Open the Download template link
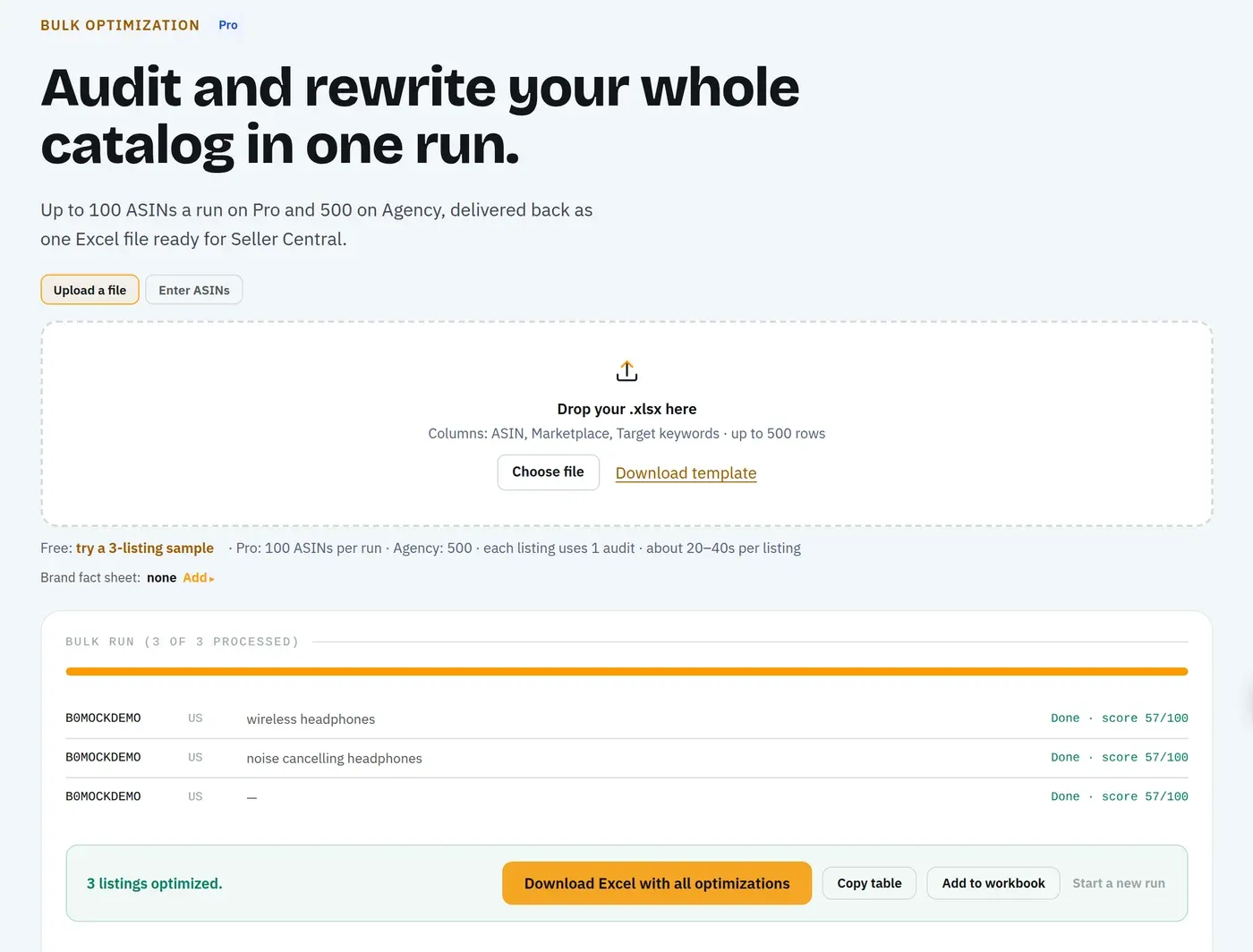Image resolution: width=1253 pixels, height=952 pixels. (x=686, y=473)
